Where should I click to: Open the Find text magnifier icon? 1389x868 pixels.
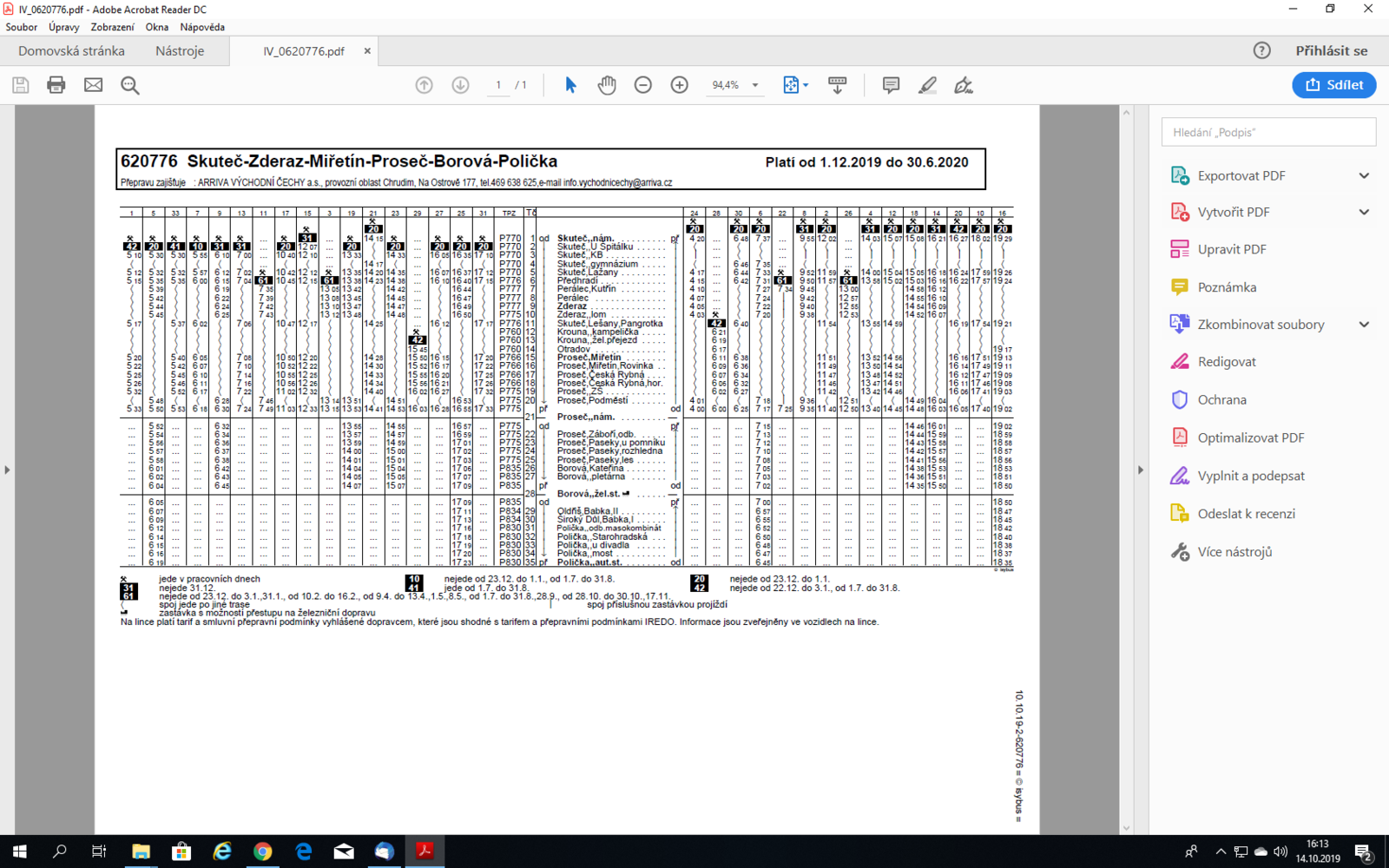130,85
